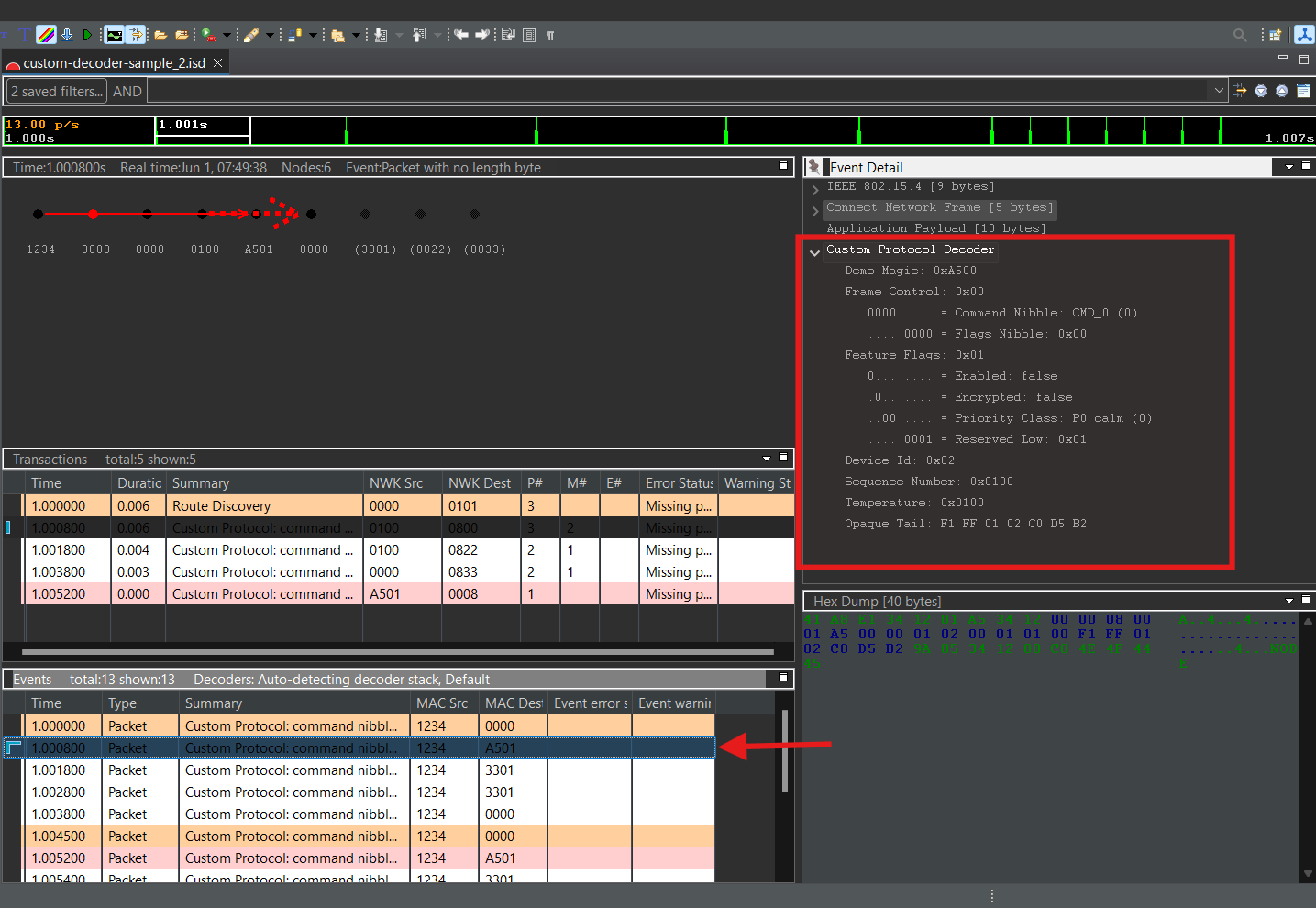Select the Opaque Tail field line
The height and width of the screenshot is (908, 1316).
(965, 524)
